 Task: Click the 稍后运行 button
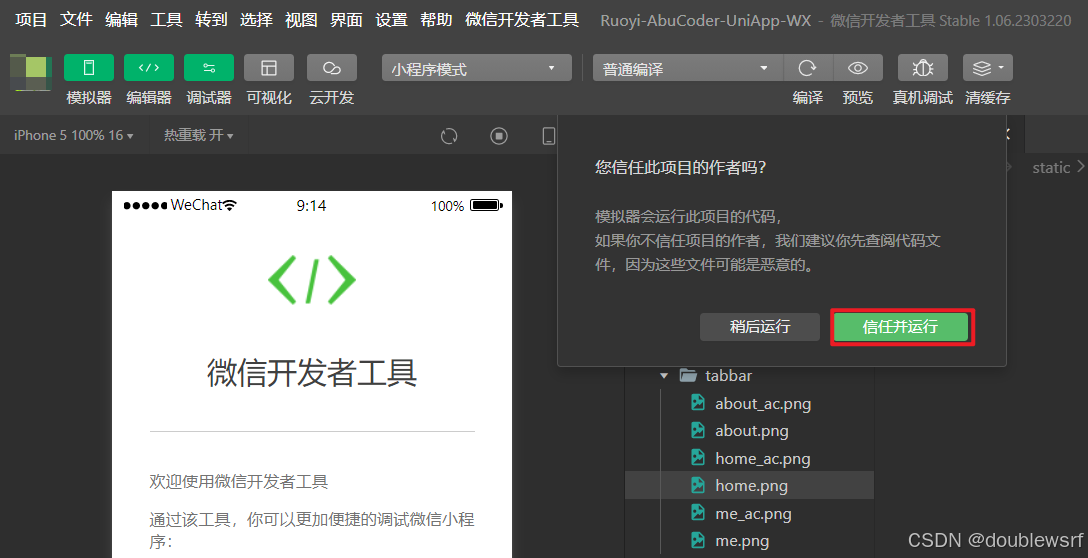(760, 326)
